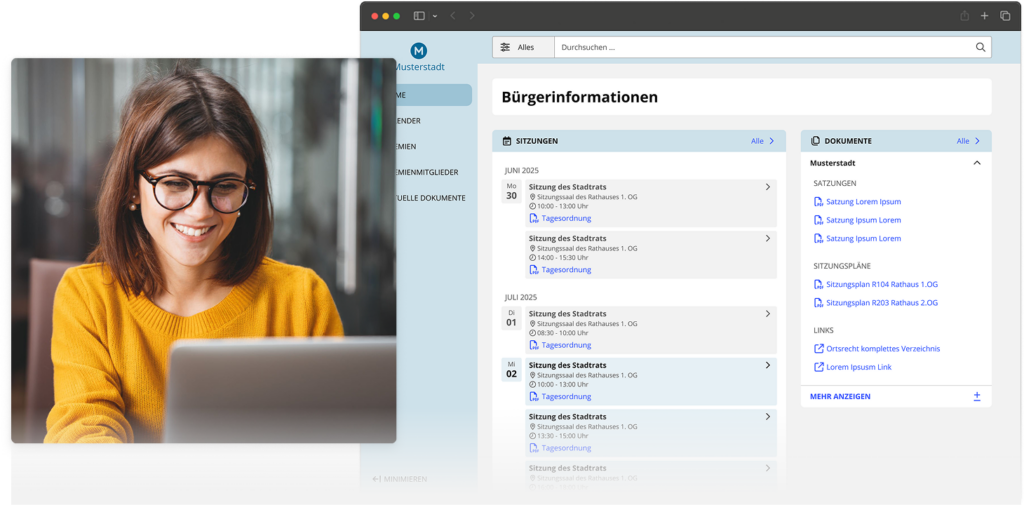Go forward with the browser forward arrow
This screenshot has width=1024, height=505.
[x=472, y=16]
